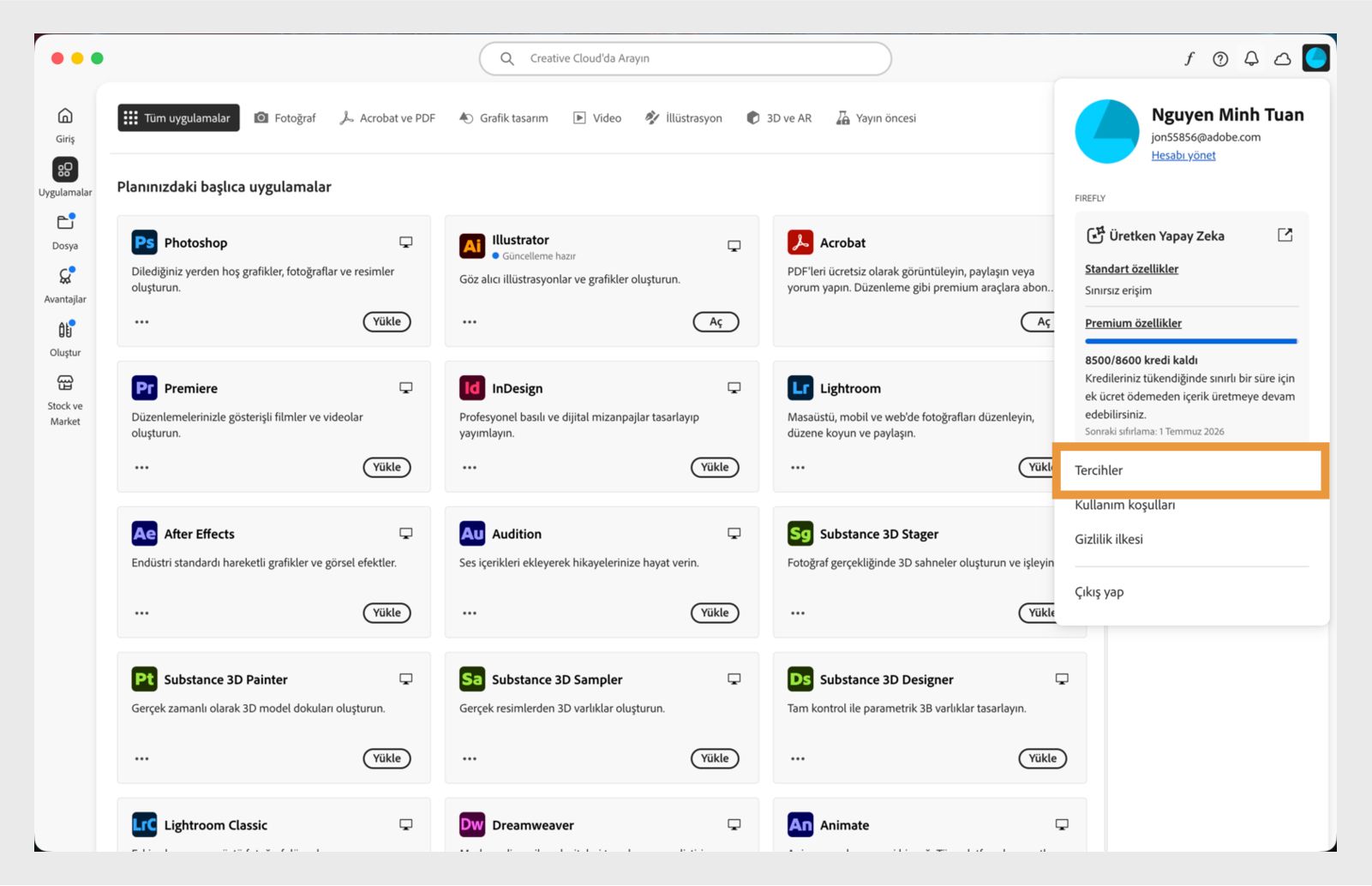
Task: Click the premium credits progress bar
Action: point(1191,341)
